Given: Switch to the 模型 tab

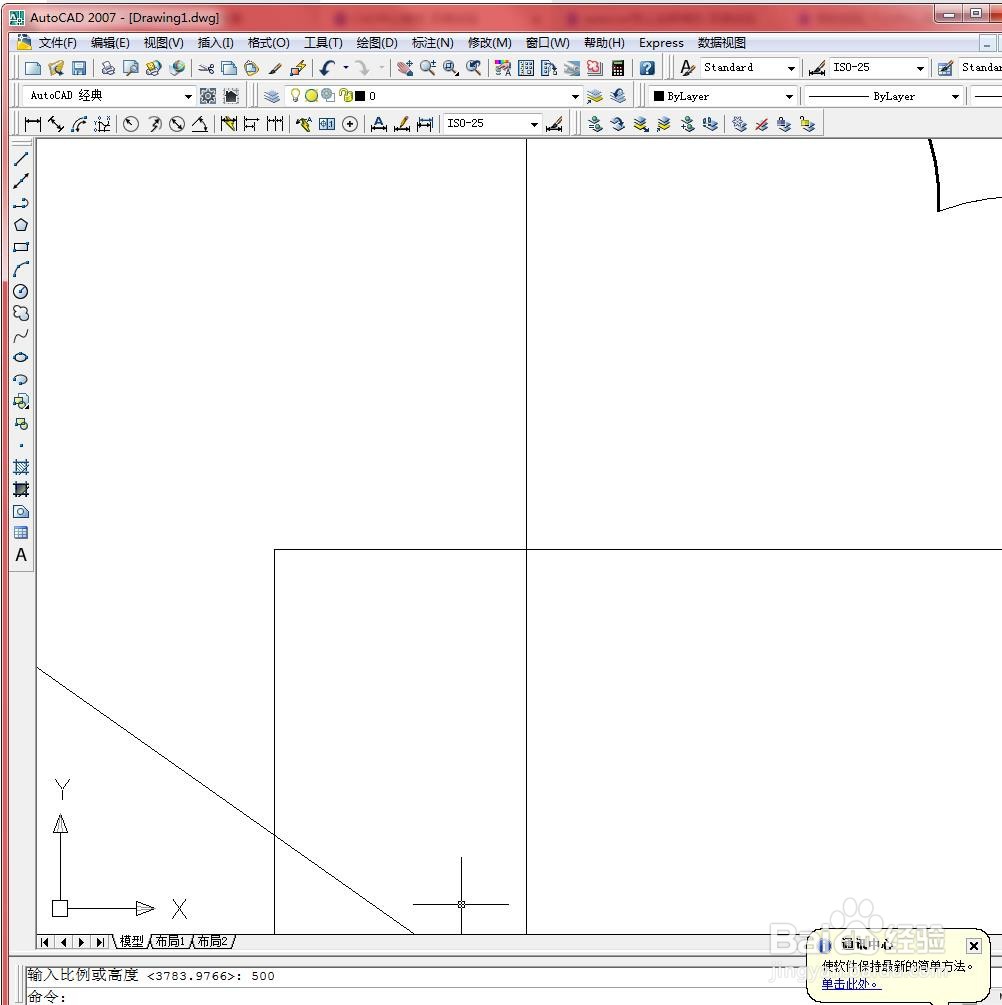Looking at the screenshot, I should coord(131,942).
